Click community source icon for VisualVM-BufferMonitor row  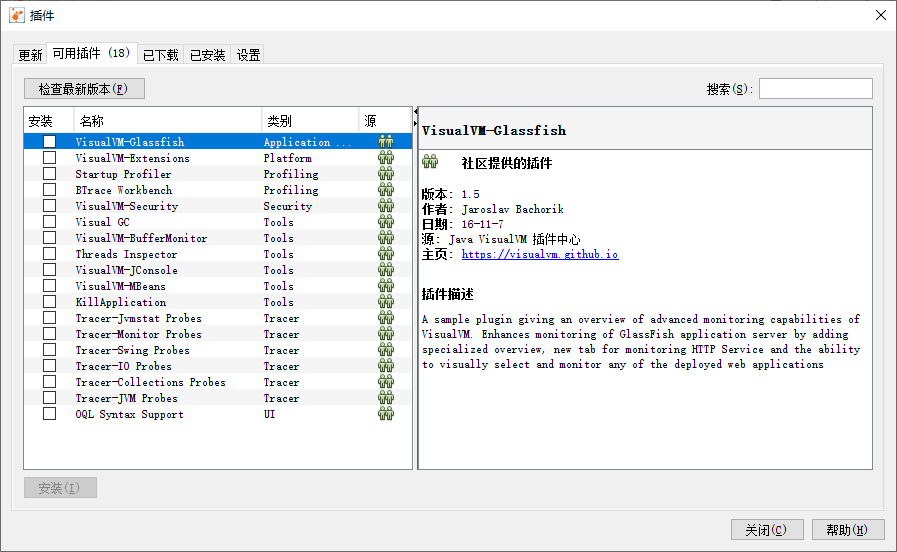coord(386,237)
